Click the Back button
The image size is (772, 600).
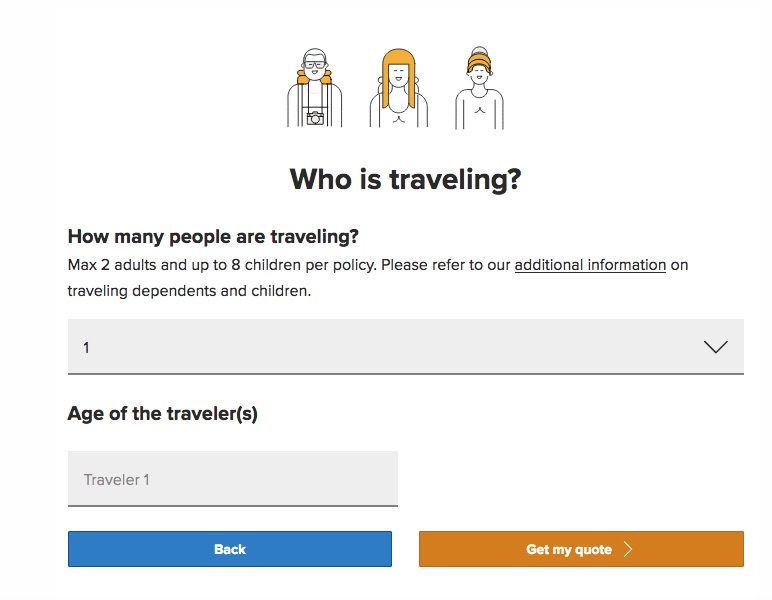pos(230,549)
